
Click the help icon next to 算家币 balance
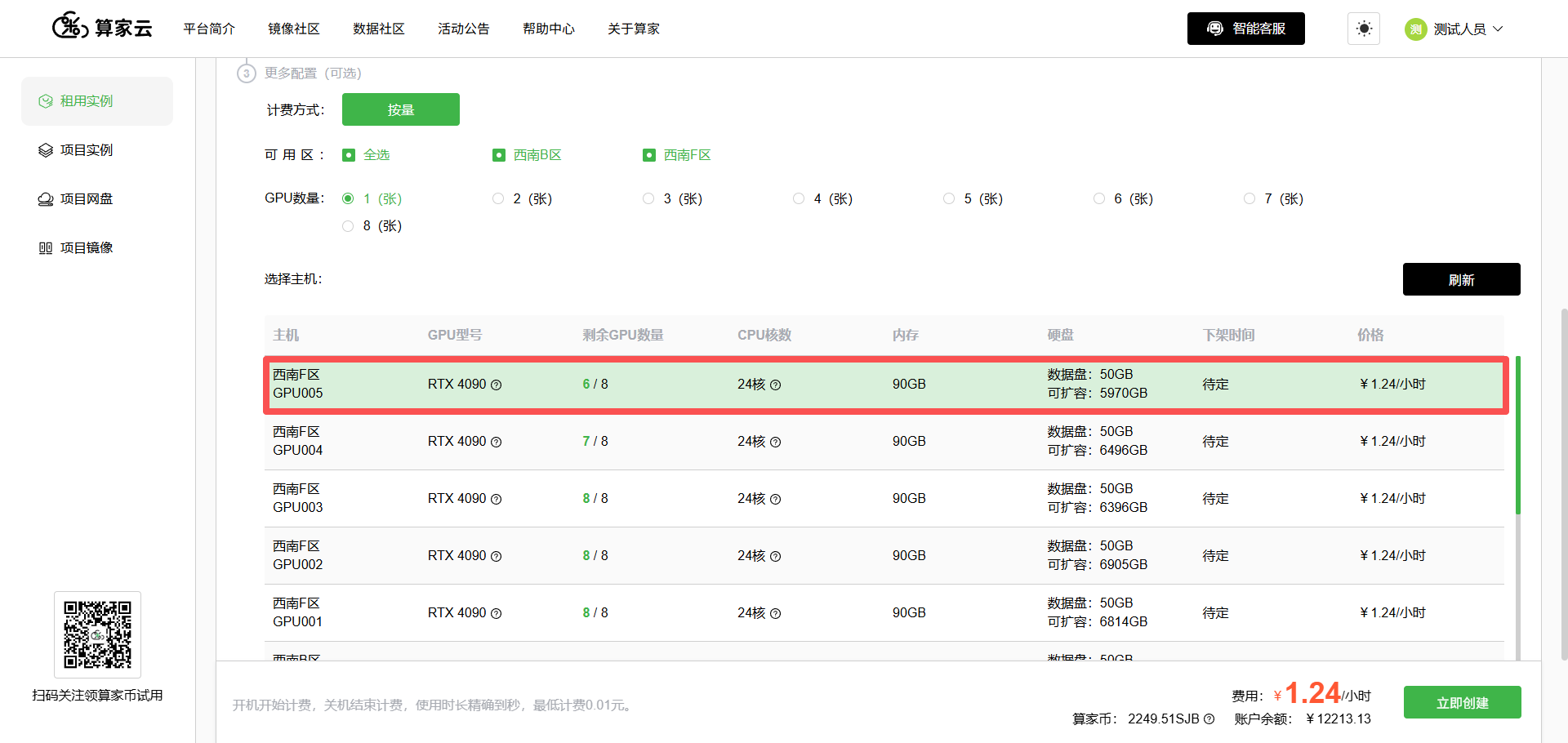(1209, 719)
